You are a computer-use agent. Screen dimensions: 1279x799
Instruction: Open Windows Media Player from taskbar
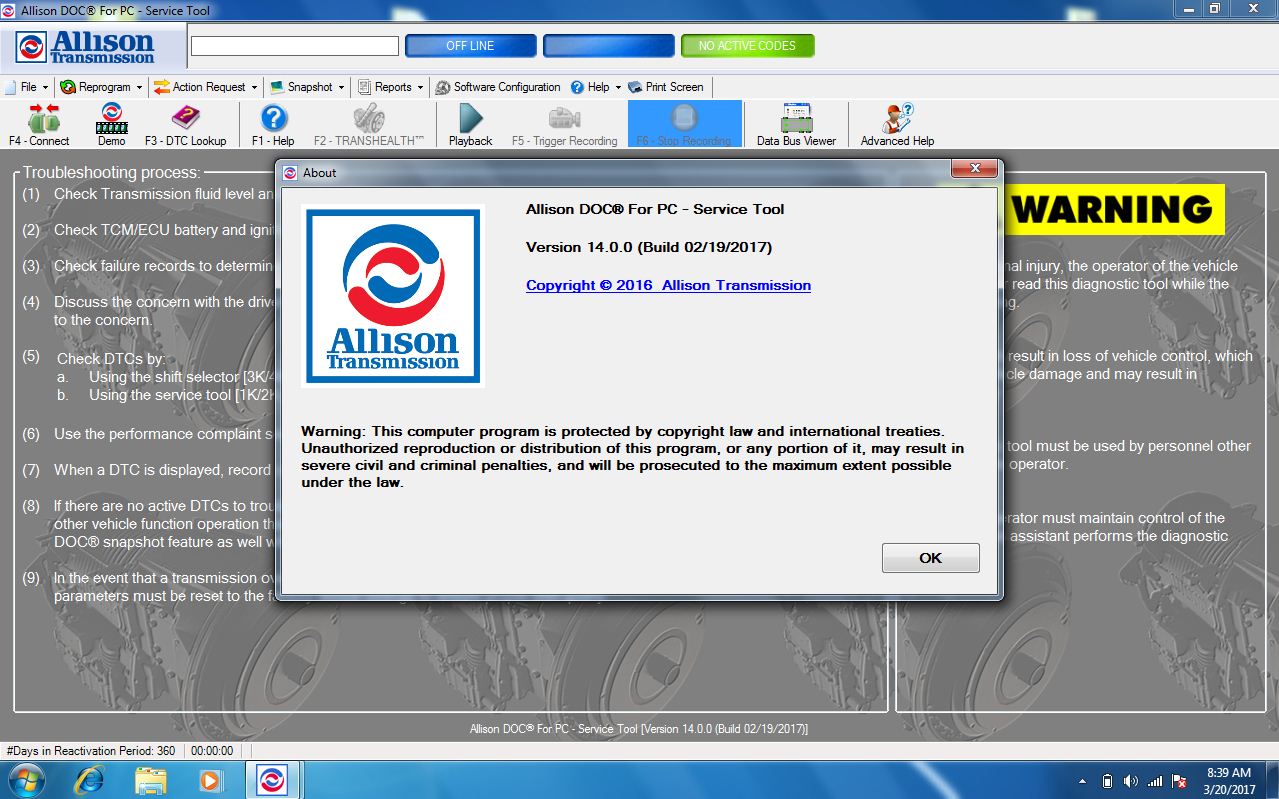tap(210, 780)
